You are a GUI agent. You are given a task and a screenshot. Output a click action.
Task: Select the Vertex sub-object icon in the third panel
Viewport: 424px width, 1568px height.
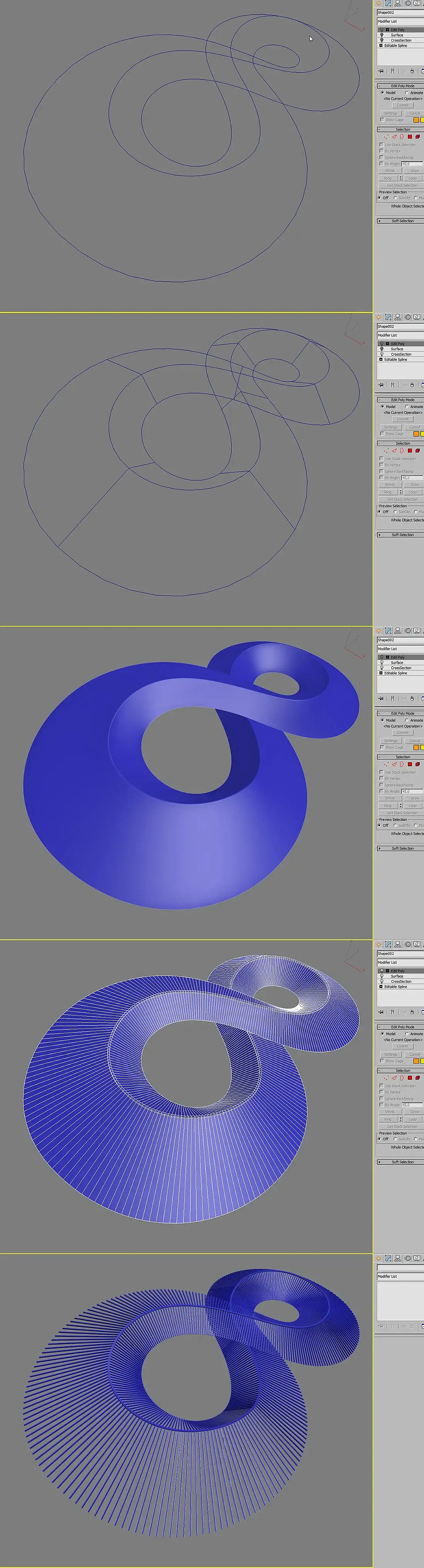[386, 765]
